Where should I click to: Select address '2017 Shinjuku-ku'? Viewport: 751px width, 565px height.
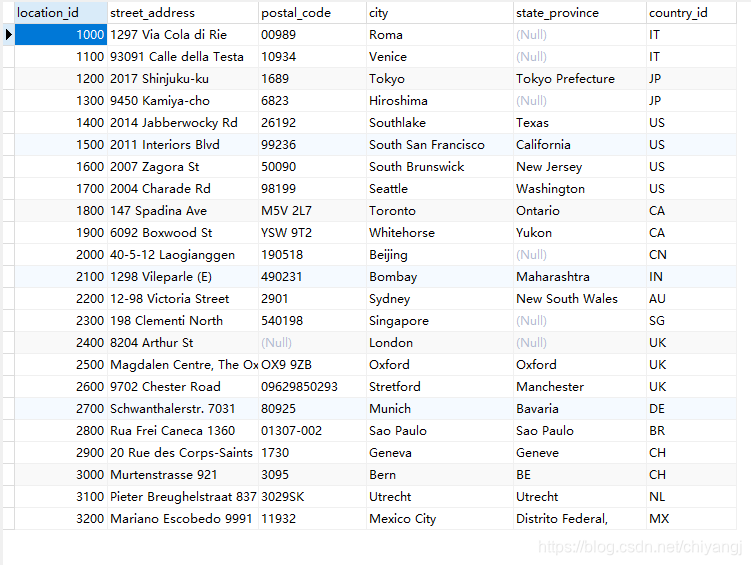[183, 79]
